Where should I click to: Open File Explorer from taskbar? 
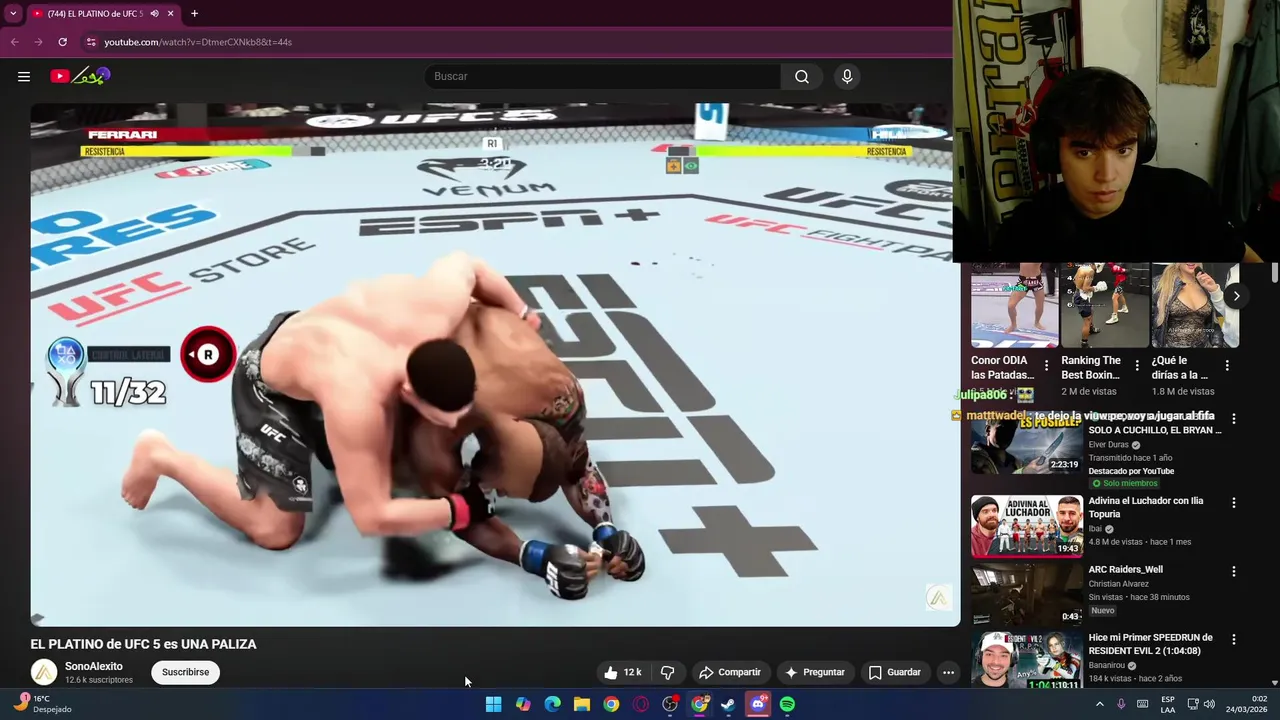point(582,704)
